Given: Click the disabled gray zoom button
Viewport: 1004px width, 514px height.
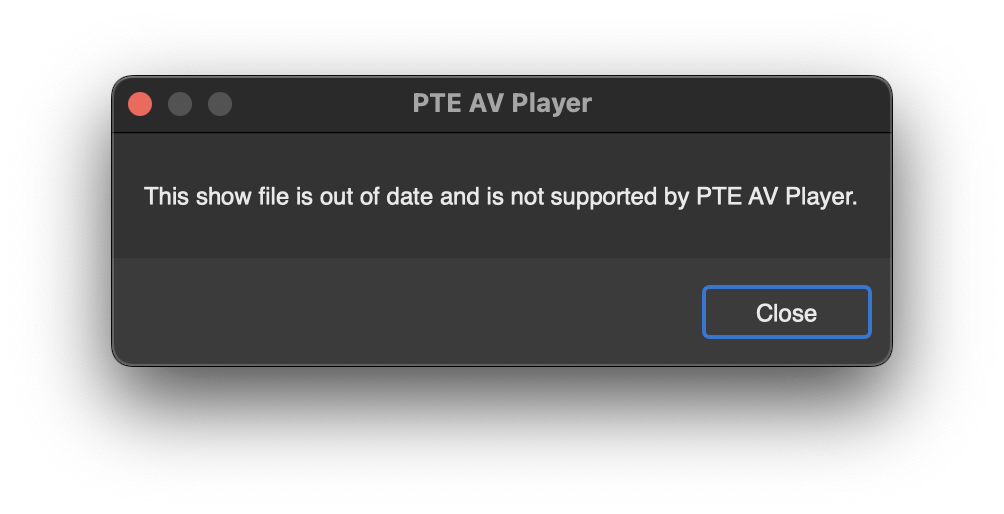Looking at the screenshot, I should coord(220,104).
